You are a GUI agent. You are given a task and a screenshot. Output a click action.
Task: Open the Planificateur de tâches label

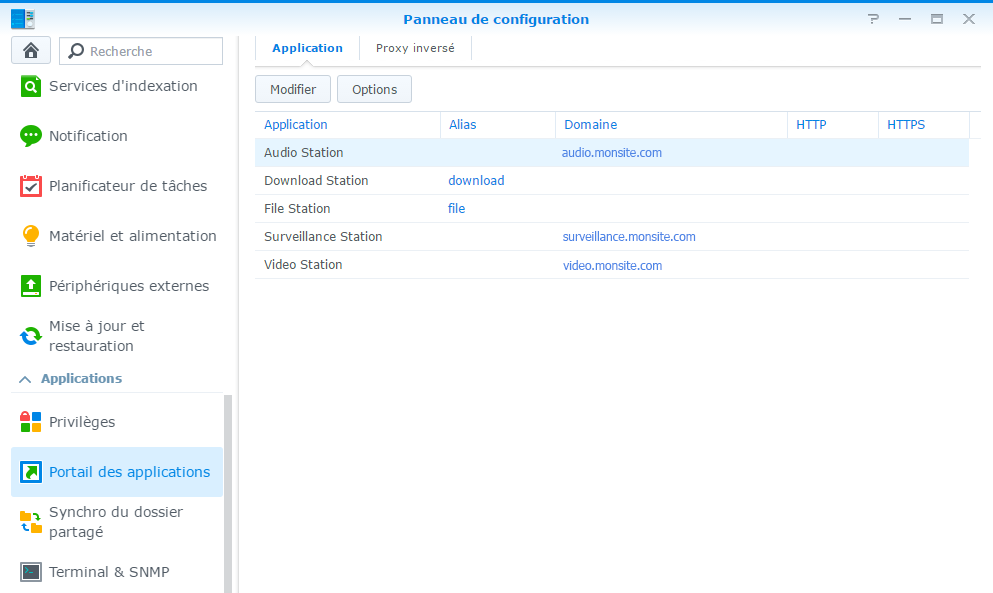[128, 186]
